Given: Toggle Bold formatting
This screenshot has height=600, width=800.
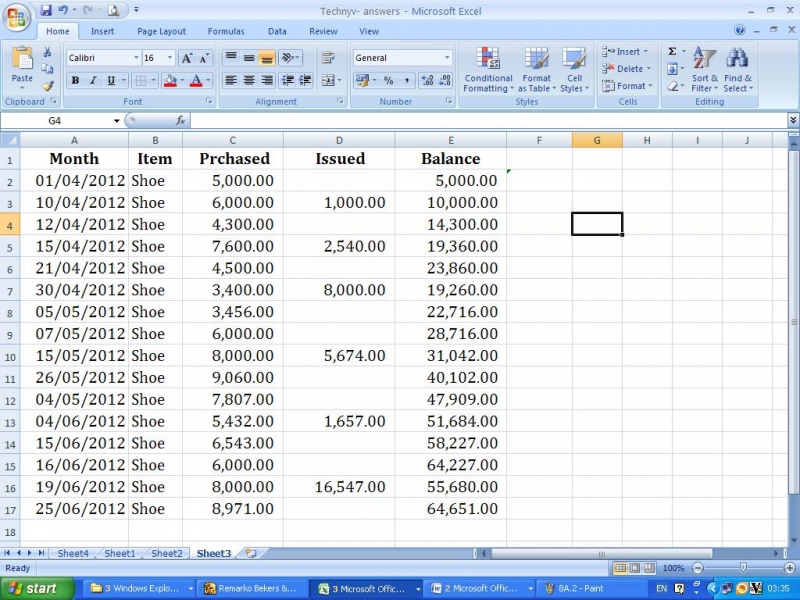Looking at the screenshot, I should [75, 81].
